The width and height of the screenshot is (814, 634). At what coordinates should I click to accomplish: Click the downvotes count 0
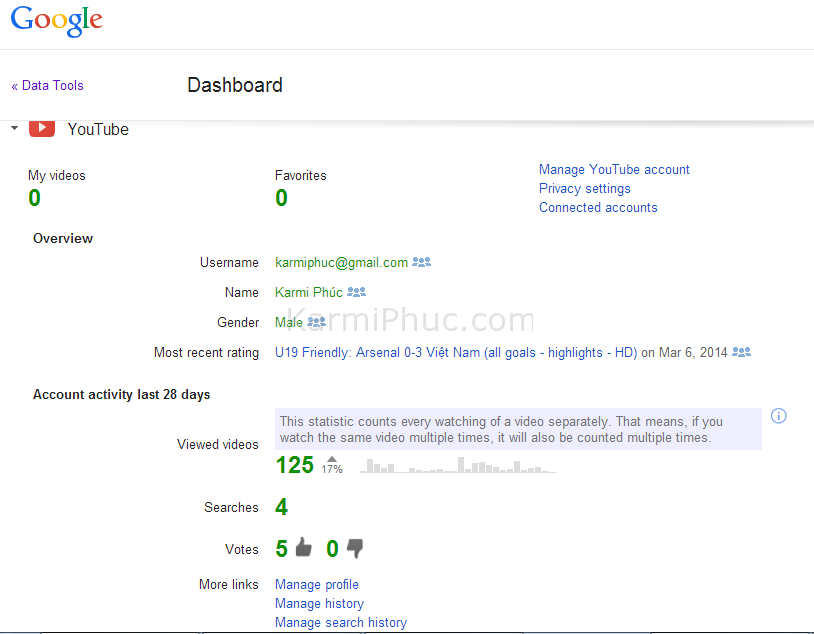coord(332,549)
